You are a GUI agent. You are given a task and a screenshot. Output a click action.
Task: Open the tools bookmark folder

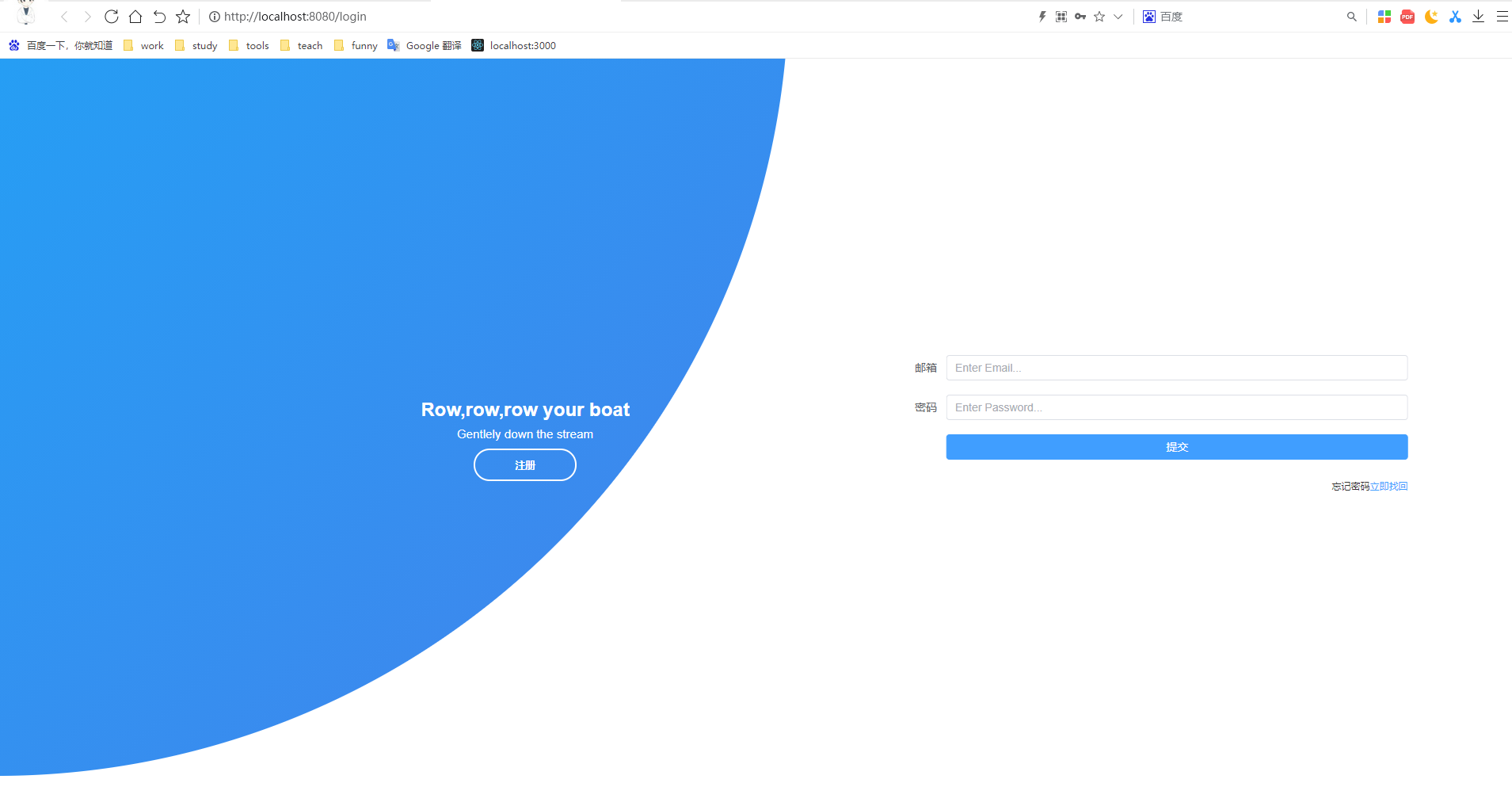pos(249,46)
